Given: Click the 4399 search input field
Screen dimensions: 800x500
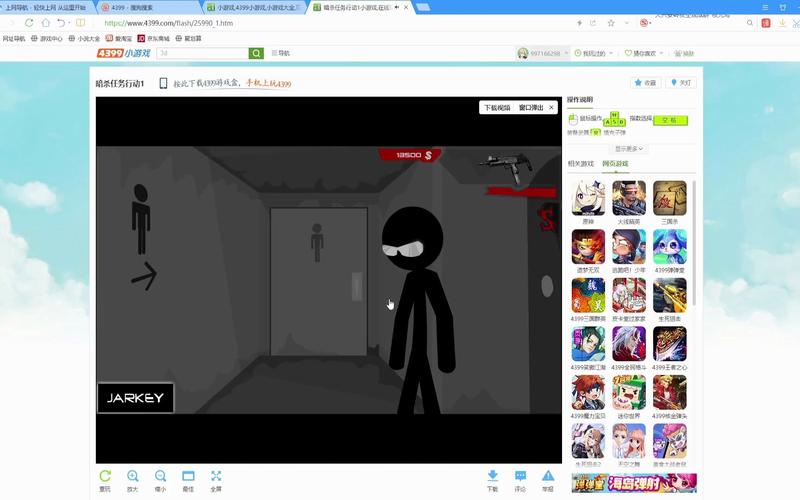Looking at the screenshot, I should click(201, 53).
